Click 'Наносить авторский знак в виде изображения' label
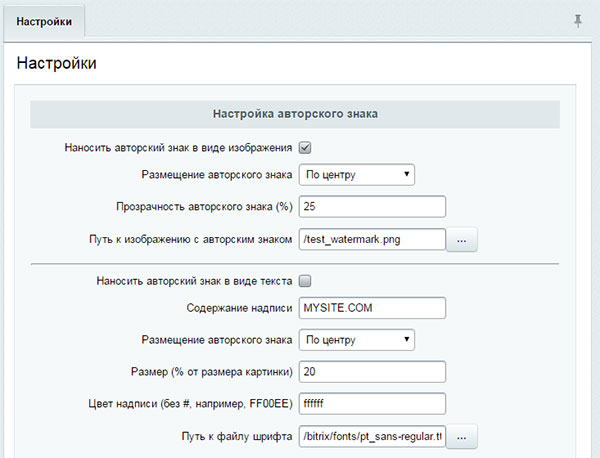600x458 pixels. point(177,147)
